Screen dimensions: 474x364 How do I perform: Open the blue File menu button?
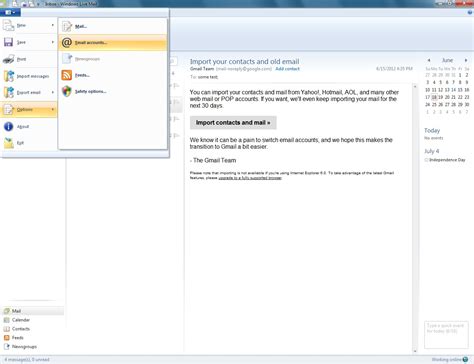pyautogui.click(x=10, y=12)
